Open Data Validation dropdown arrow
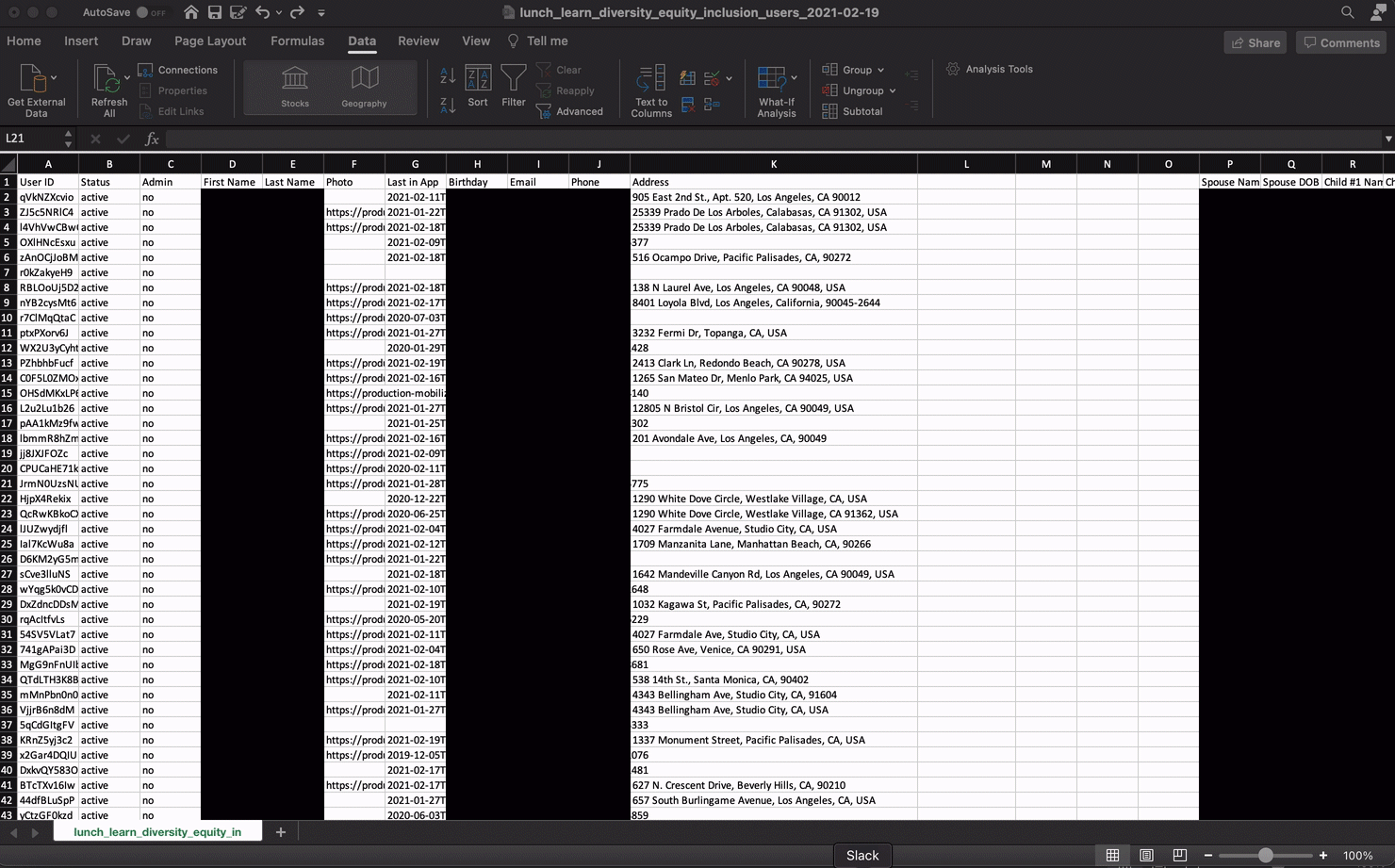This screenshot has width=1395, height=868. 729,79
